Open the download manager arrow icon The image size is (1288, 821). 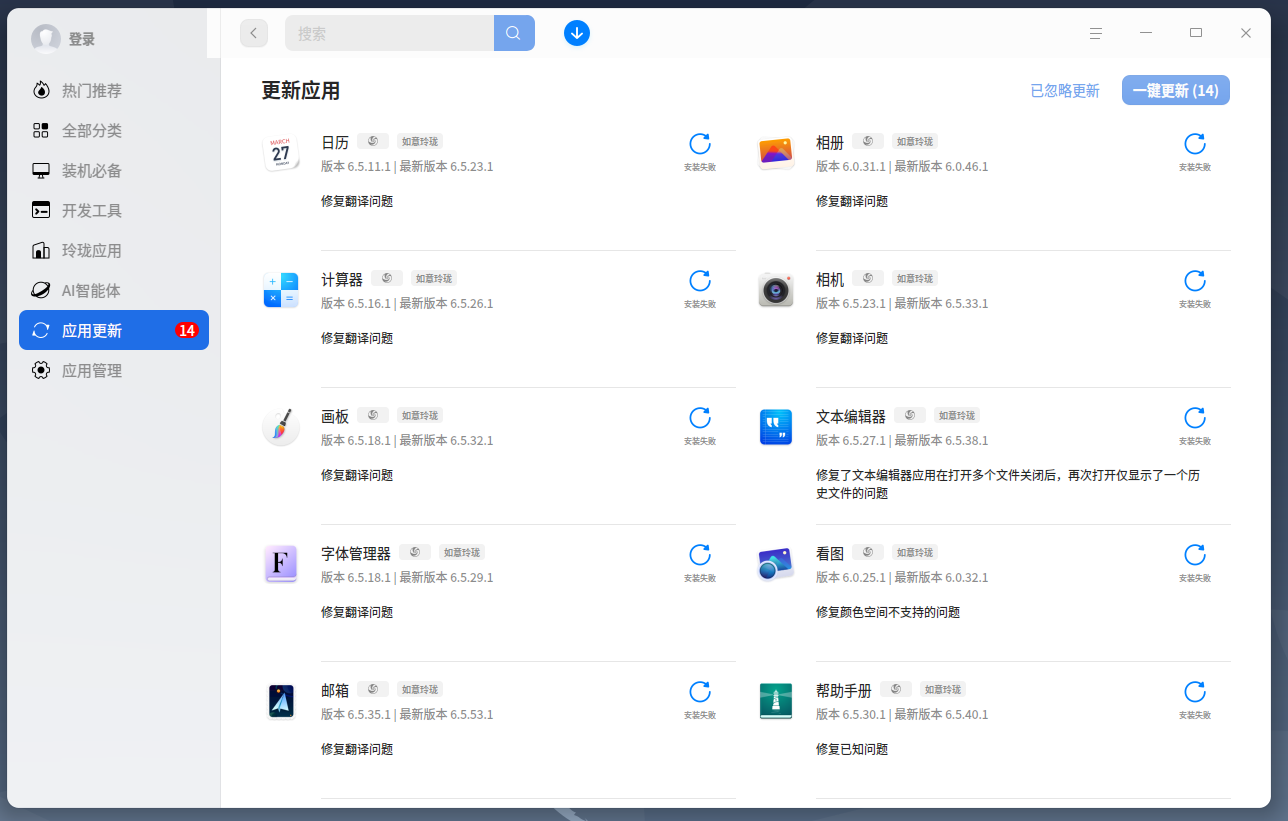(577, 33)
